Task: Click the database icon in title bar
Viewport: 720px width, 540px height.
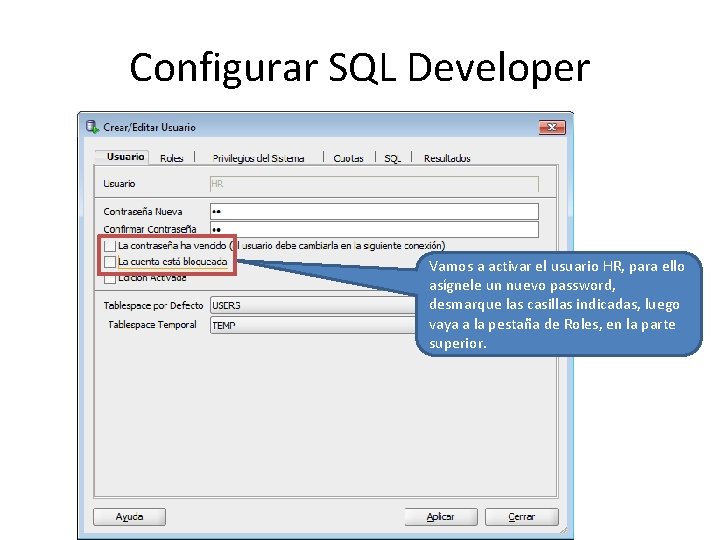Action: [x=92, y=127]
